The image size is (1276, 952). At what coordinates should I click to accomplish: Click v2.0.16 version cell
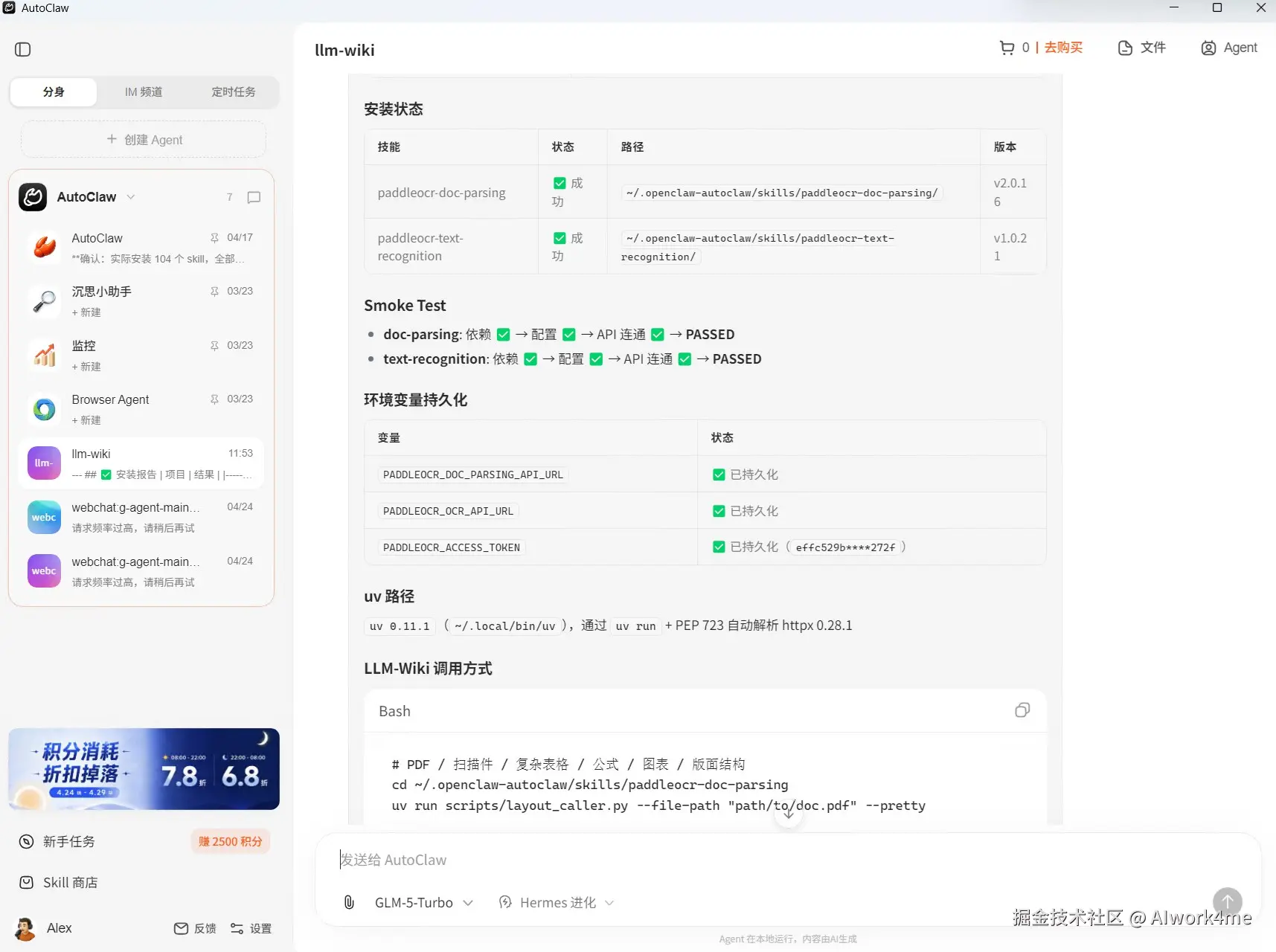[x=1013, y=192]
